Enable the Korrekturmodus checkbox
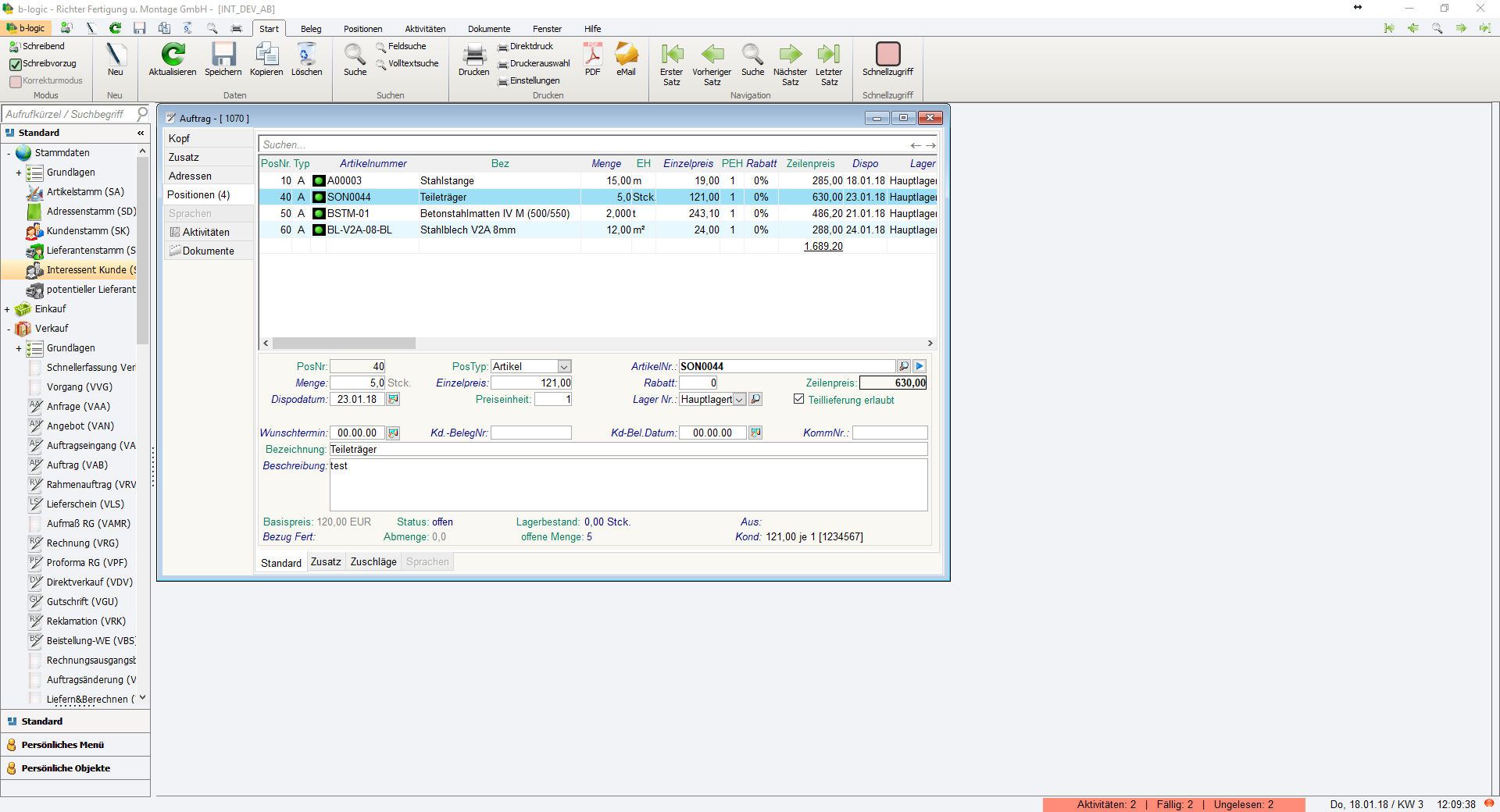This screenshot has width=1500, height=812. click(16, 81)
